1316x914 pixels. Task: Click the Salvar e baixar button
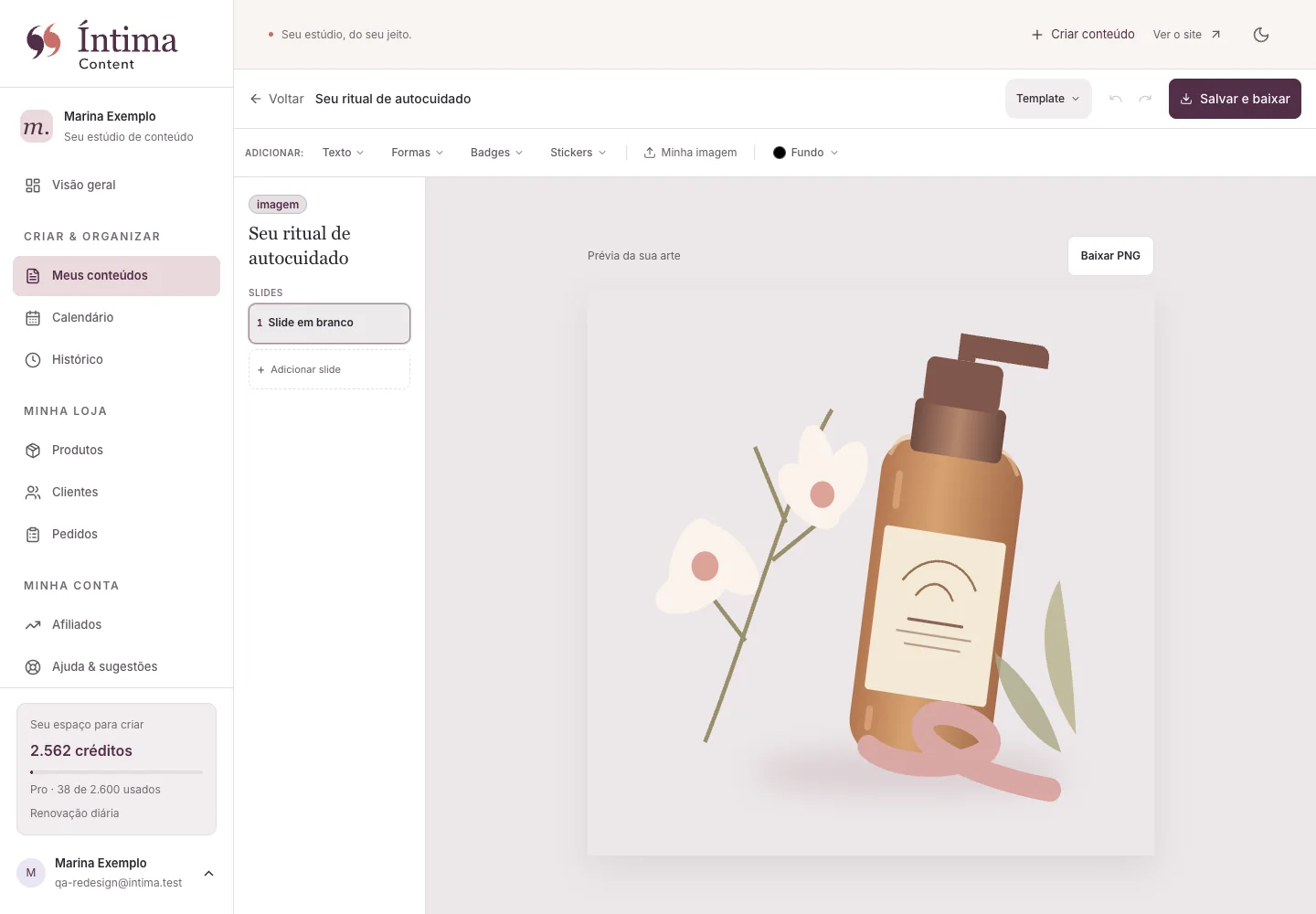point(1235,99)
